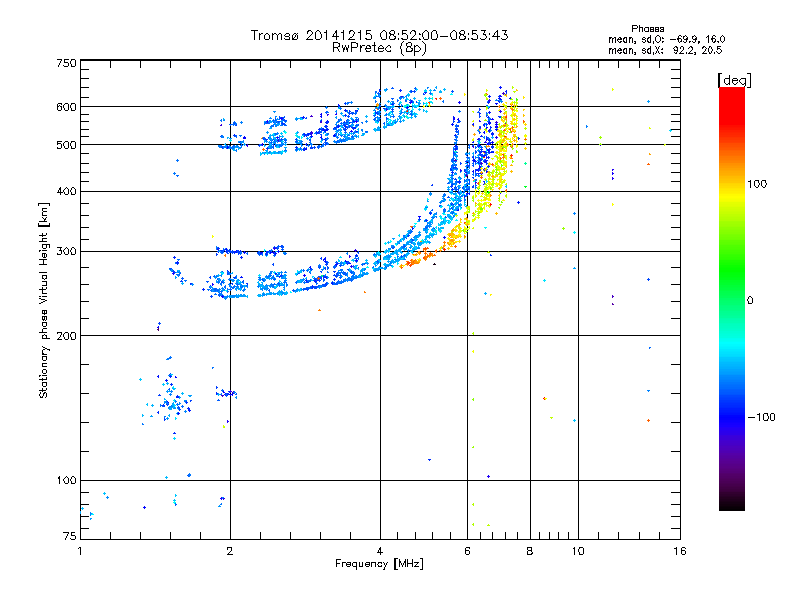Pick the green middle of the phase colorbar
The width and height of the screenshot is (800, 600).
point(732,270)
